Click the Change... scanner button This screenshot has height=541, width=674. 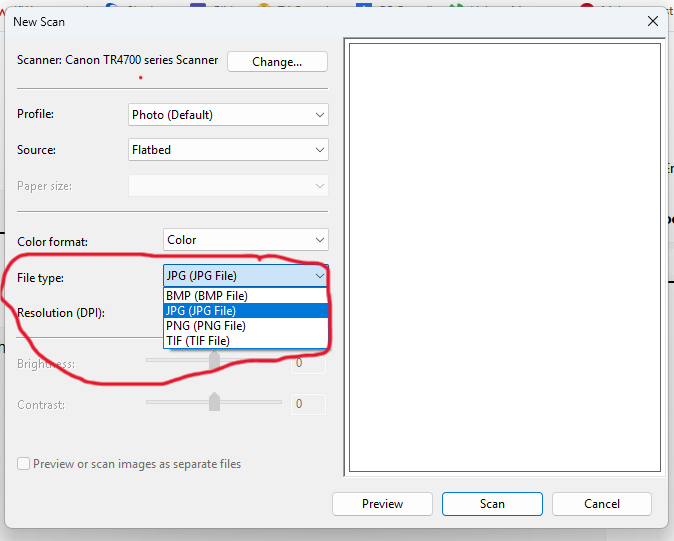coord(277,61)
